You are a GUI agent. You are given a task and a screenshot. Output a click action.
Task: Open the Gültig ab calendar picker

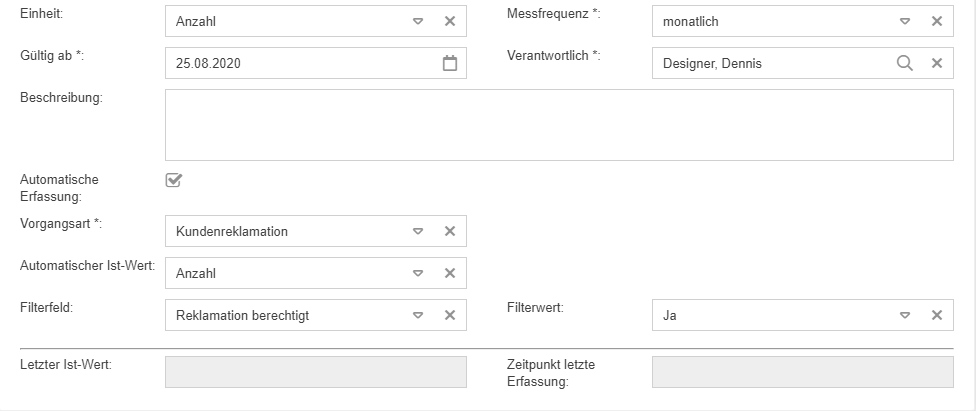[x=450, y=63]
